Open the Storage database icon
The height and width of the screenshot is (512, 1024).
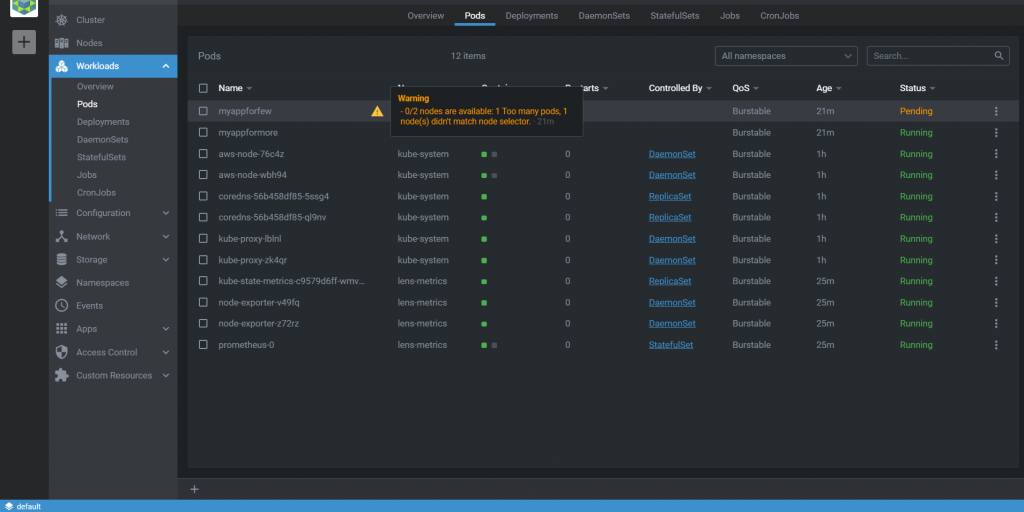click(x=61, y=260)
